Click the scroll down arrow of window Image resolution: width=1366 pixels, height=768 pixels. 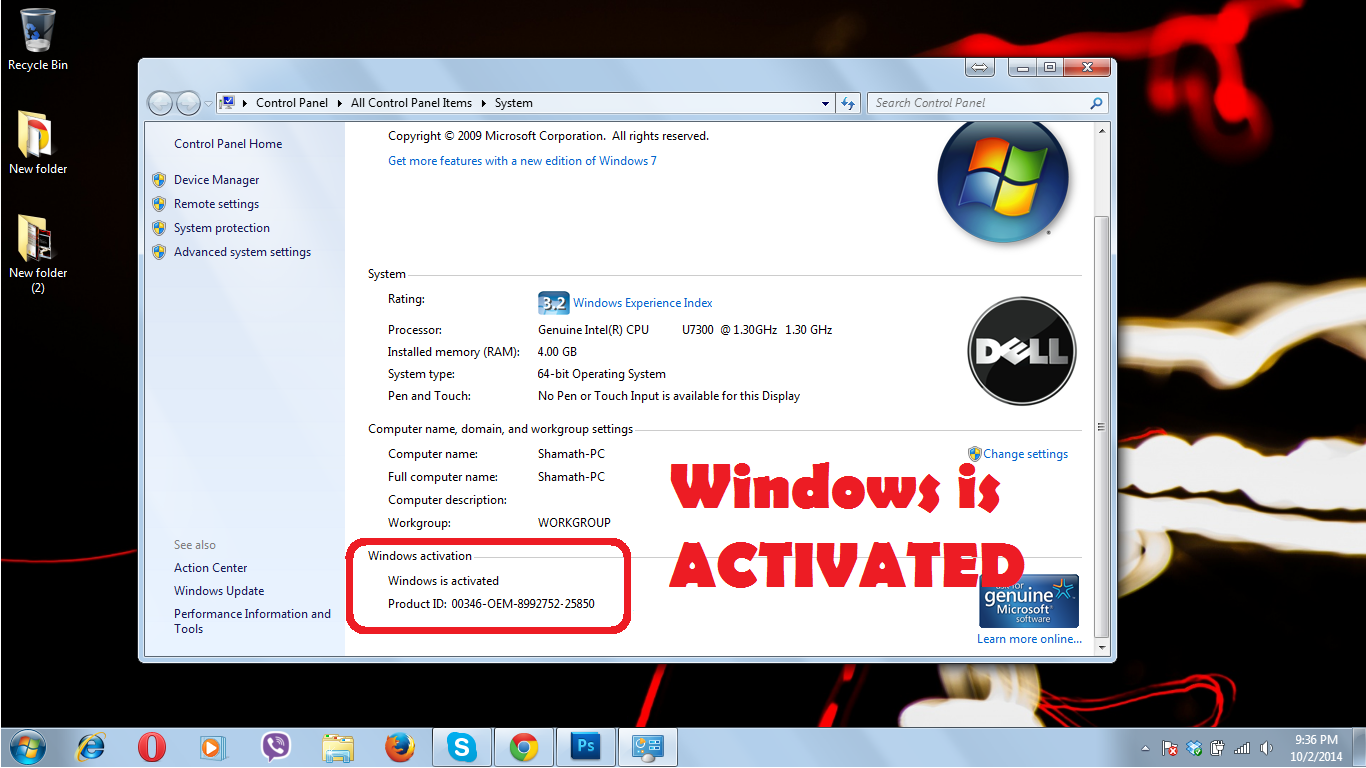(1102, 647)
